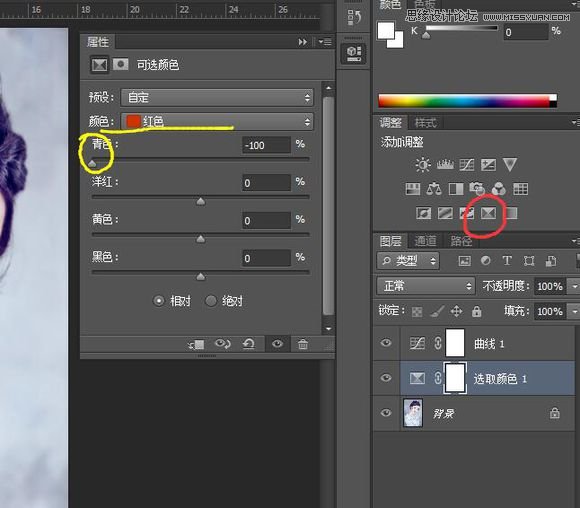580x508 pixels.
Task: Select the 属性 panel tab
Action: tap(98, 42)
